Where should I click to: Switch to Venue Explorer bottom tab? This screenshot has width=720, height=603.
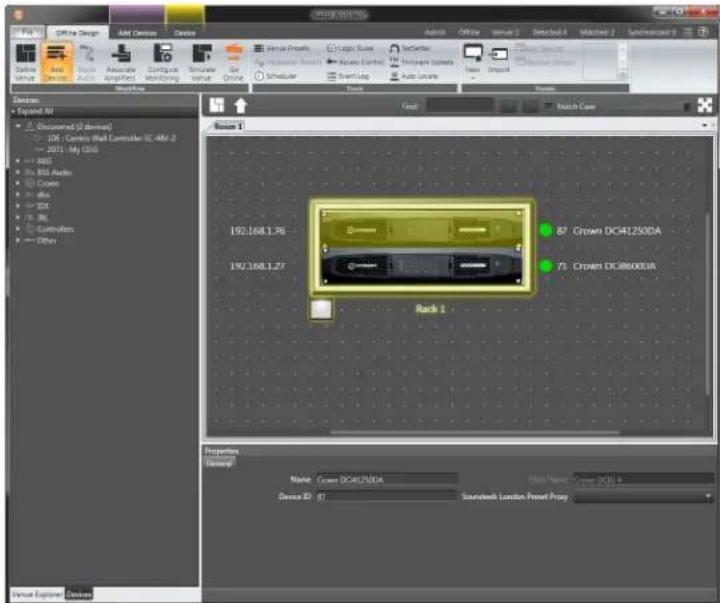point(37,594)
